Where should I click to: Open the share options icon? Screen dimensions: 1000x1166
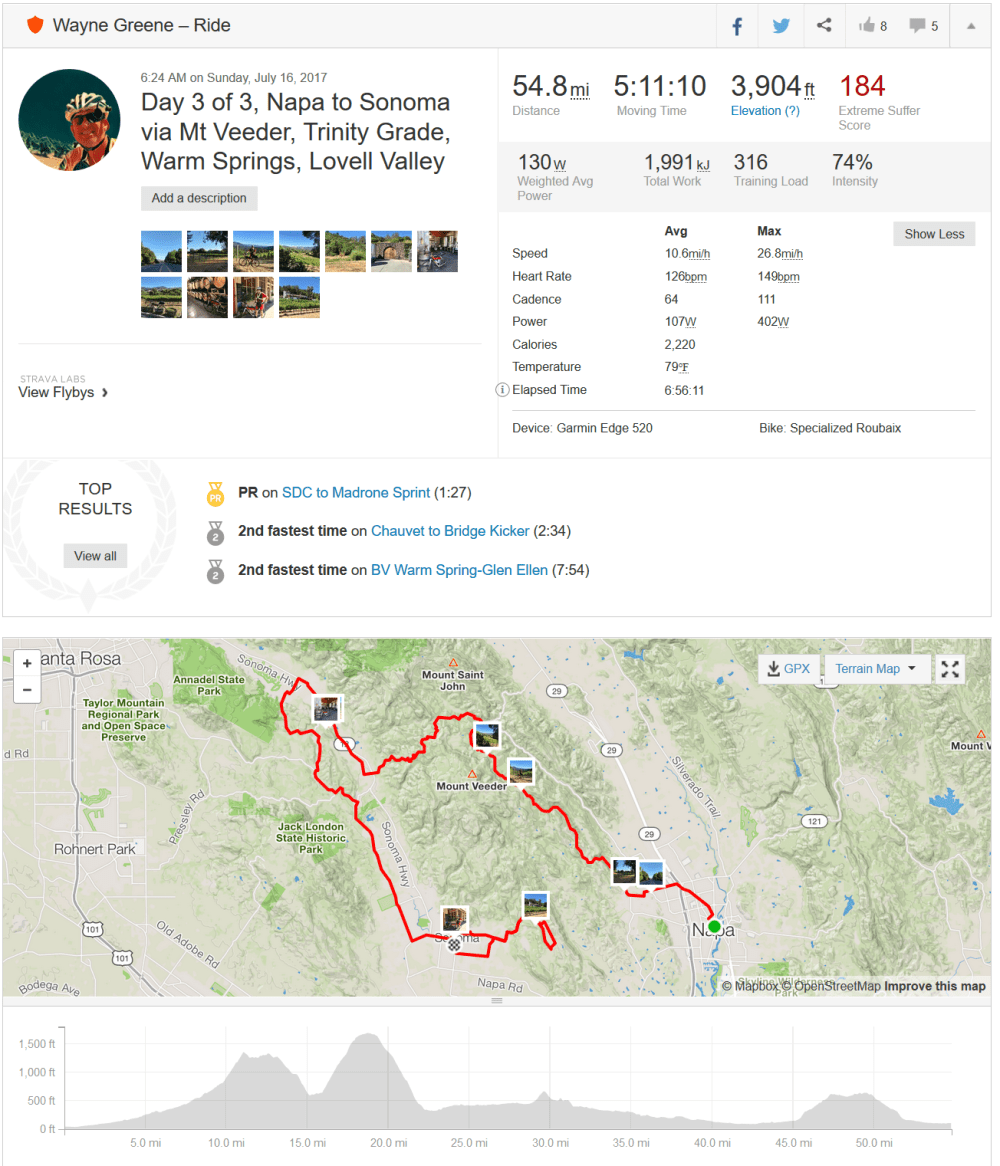pos(824,26)
